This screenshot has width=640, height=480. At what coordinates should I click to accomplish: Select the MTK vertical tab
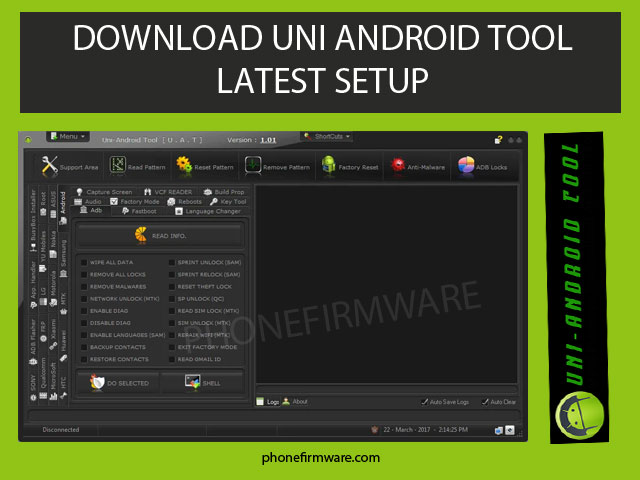tap(63, 303)
